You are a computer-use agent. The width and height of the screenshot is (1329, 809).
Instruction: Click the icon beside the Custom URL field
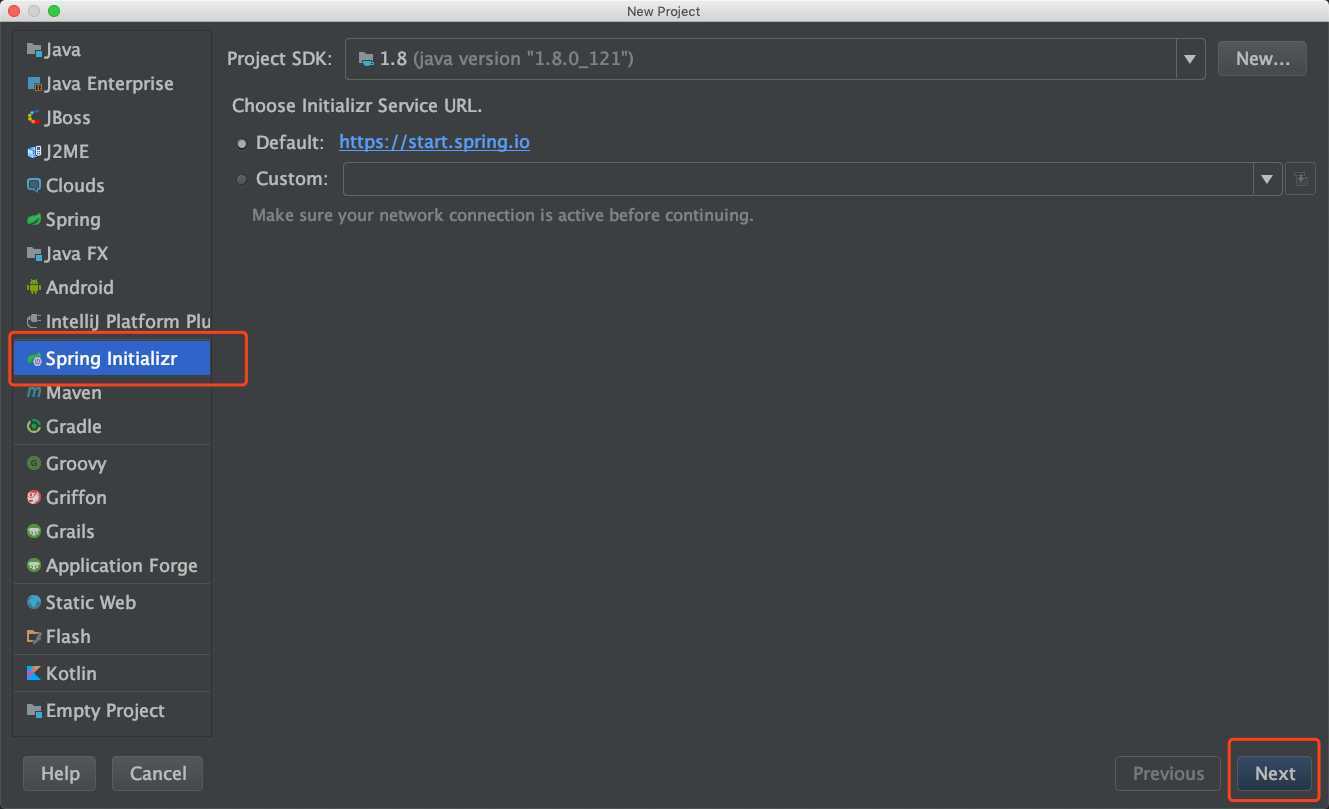point(1300,179)
